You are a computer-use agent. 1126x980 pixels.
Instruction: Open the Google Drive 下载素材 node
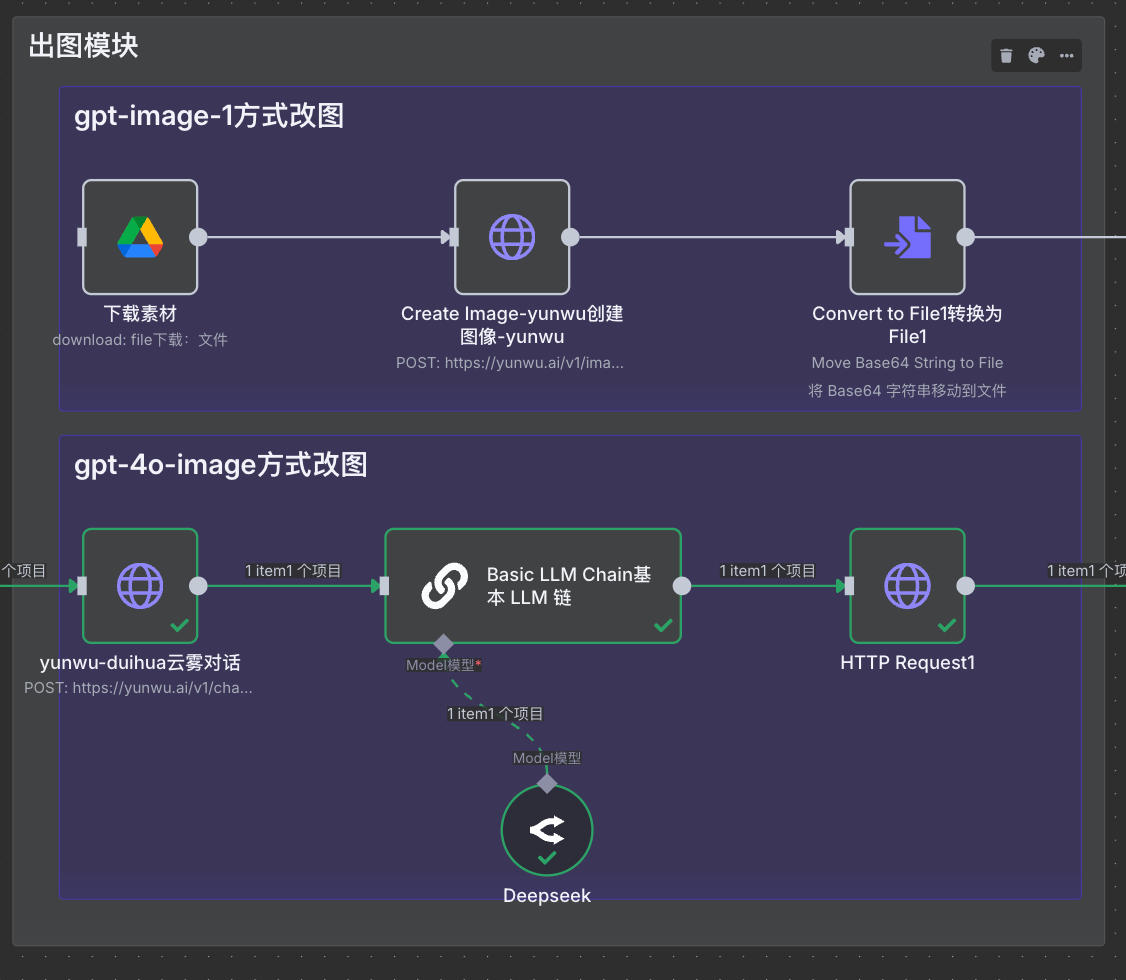tap(140, 237)
